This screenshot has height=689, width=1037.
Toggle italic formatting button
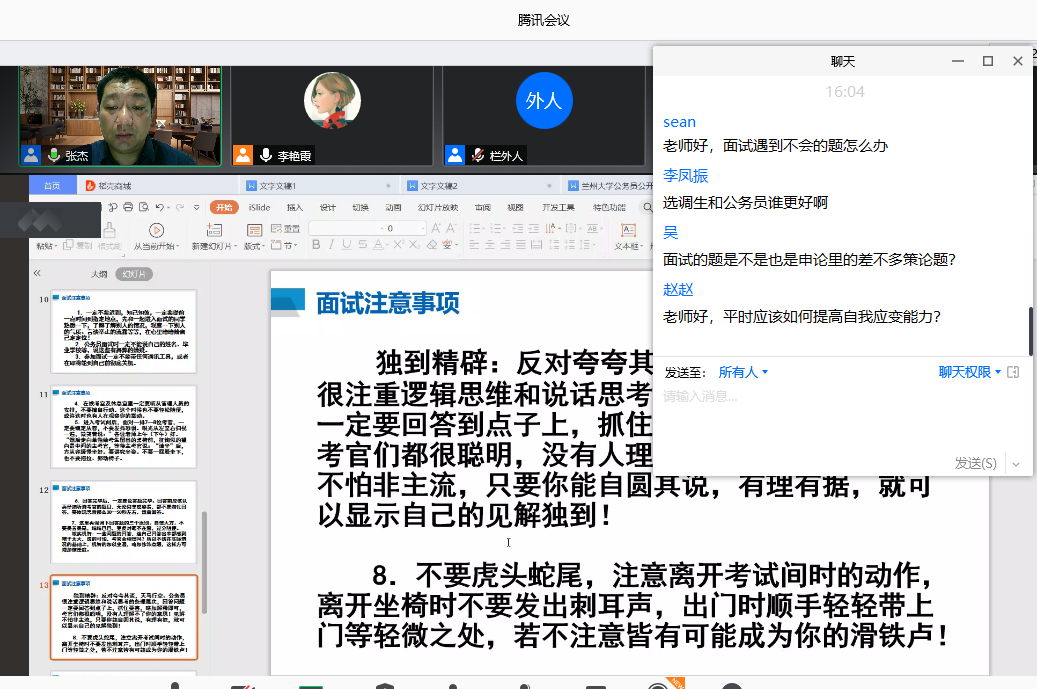(333, 246)
